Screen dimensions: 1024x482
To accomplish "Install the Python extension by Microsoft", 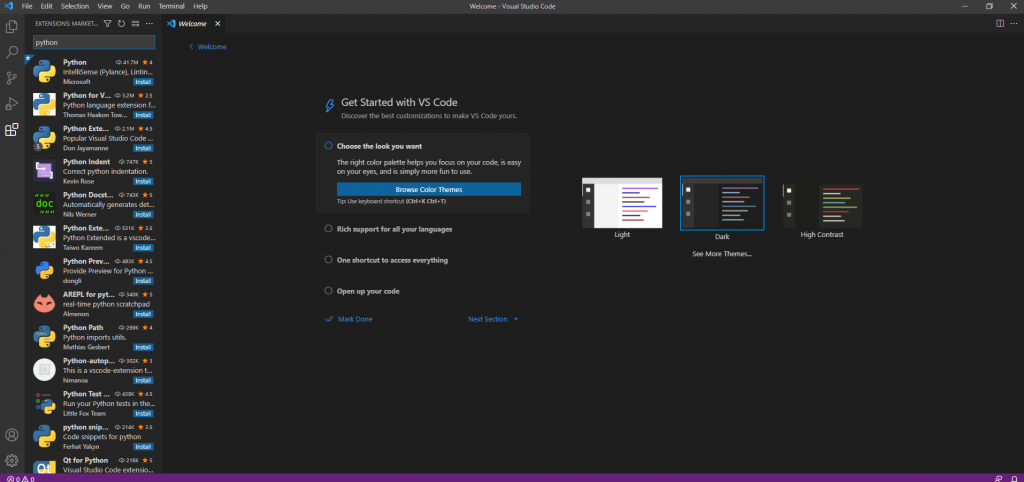I will click(x=144, y=82).
